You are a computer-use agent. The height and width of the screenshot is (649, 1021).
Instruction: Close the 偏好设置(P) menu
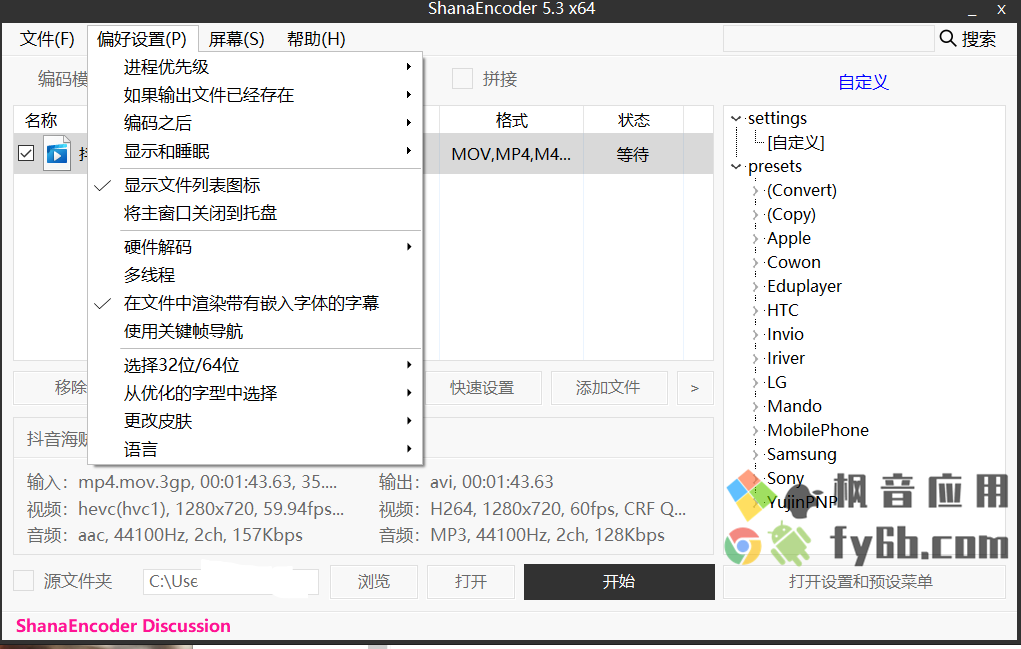tap(142, 39)
